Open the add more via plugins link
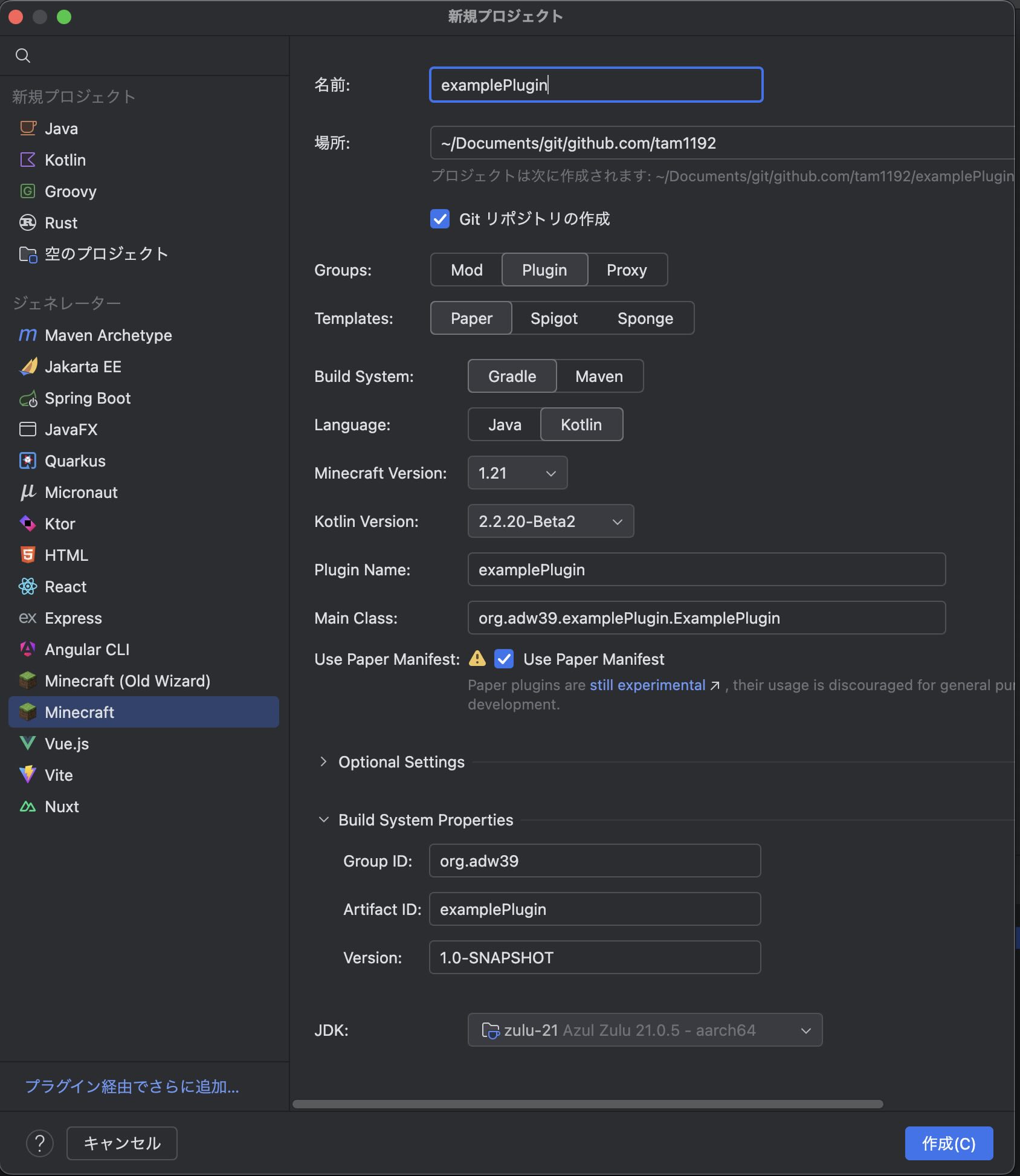The height and width of the screenshot is (1176, 1020). tap(132, 1087)
